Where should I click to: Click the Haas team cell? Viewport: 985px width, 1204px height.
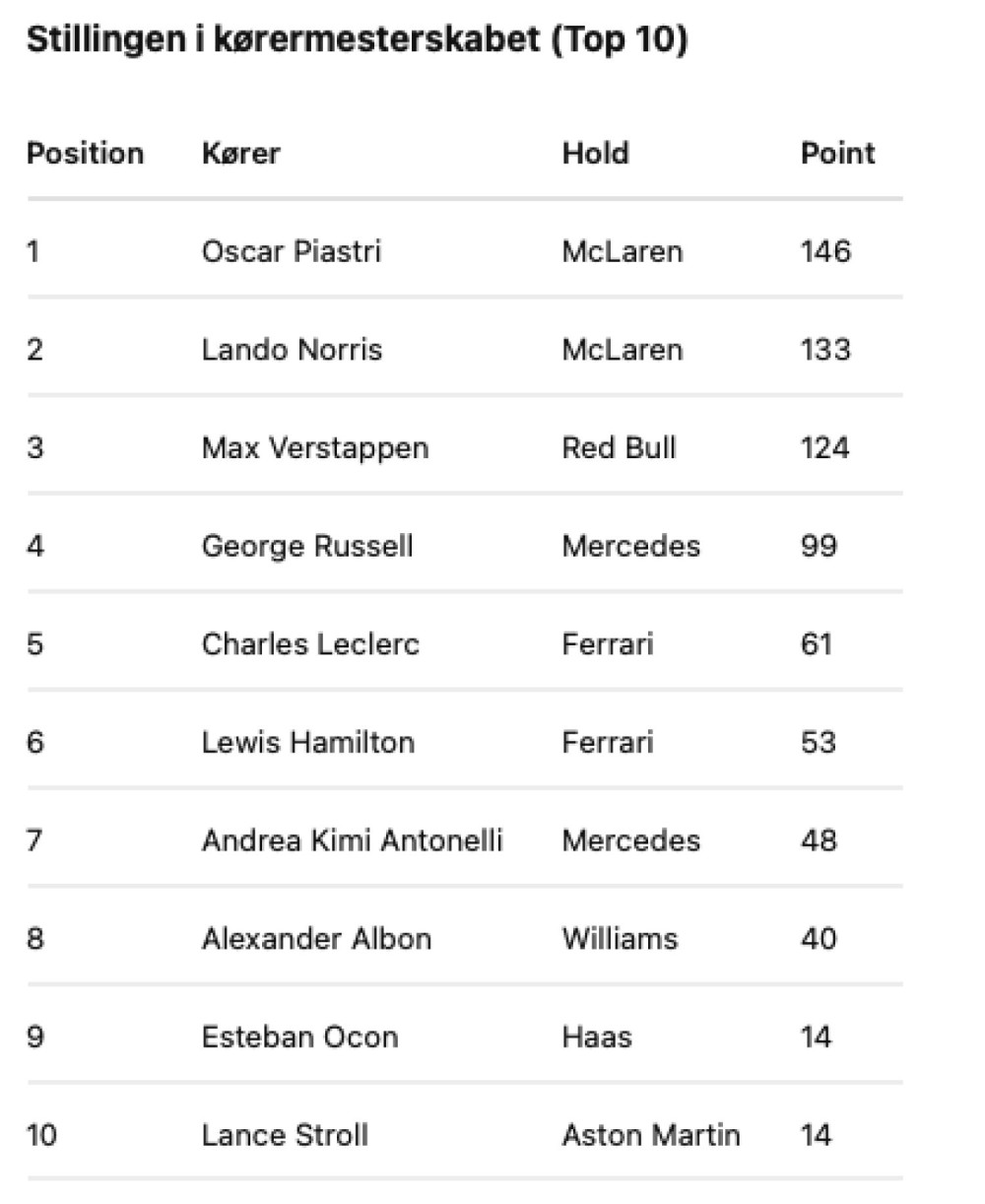pyautogui.click(x=597, y=1037)
